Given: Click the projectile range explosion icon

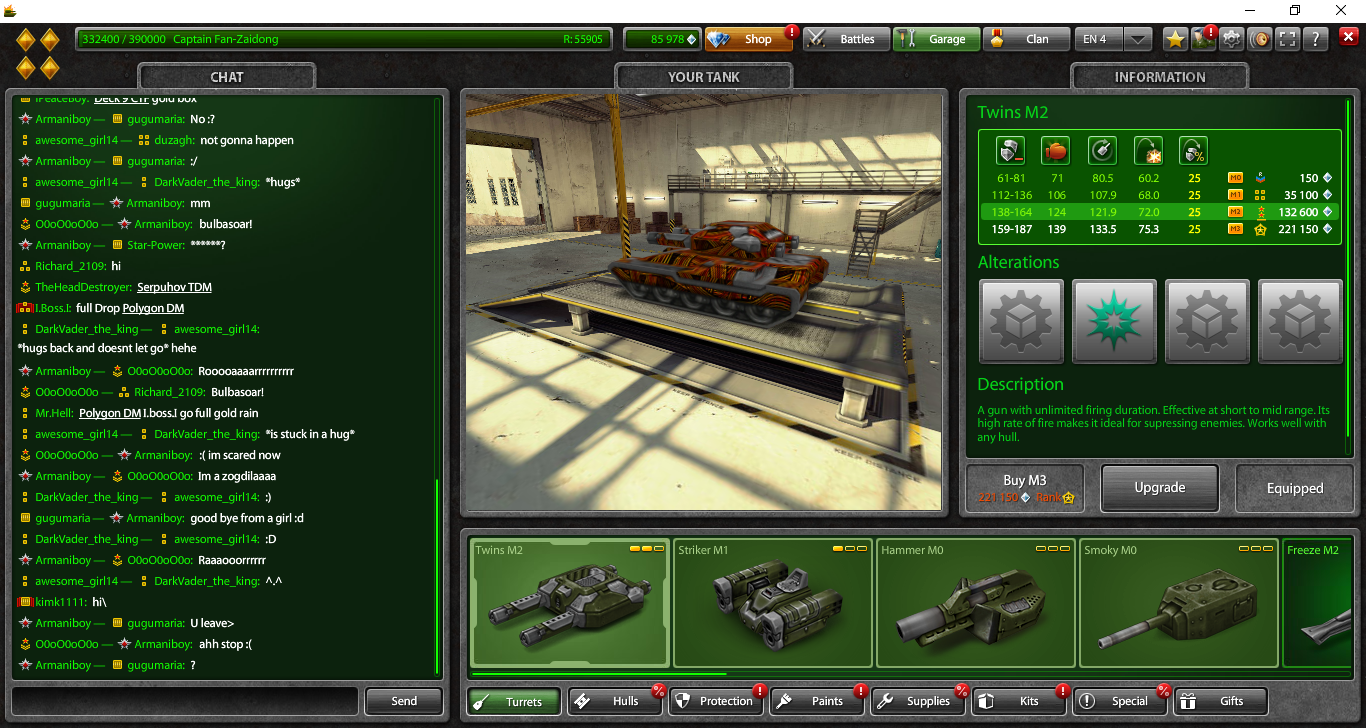Looking at the screenshot, I should point(1148,151).
